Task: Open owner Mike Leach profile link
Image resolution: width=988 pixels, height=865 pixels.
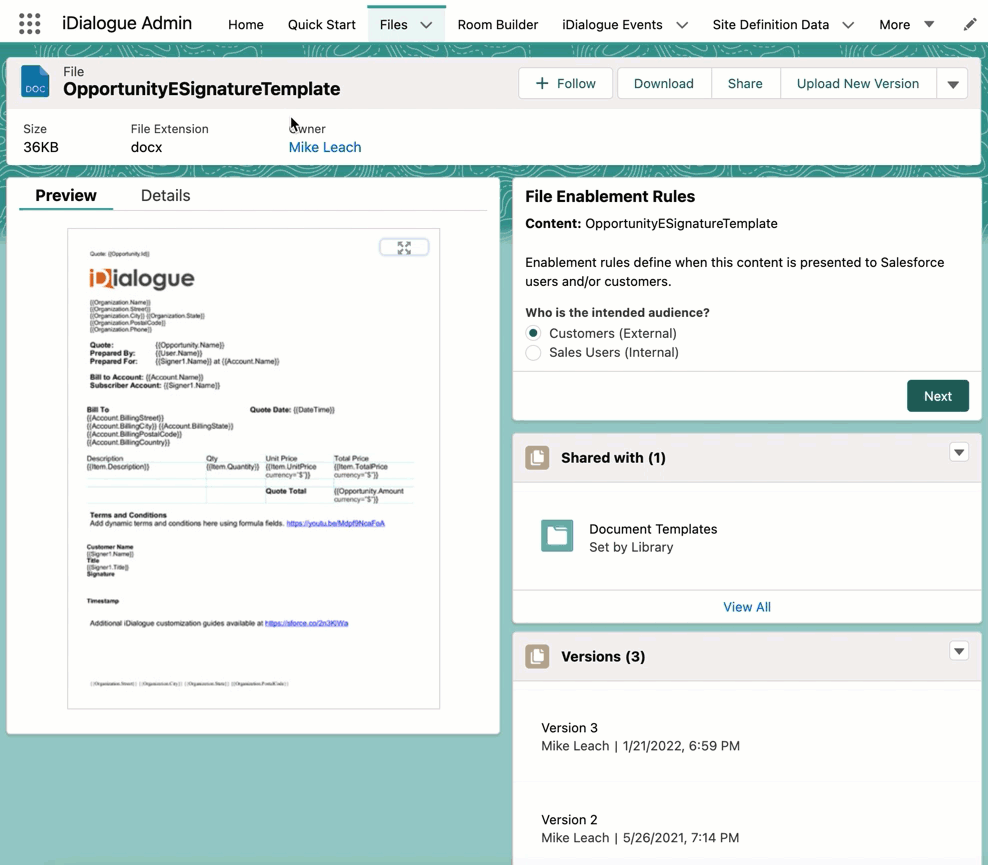Action: pyautogui.click(x=325, y=147)
